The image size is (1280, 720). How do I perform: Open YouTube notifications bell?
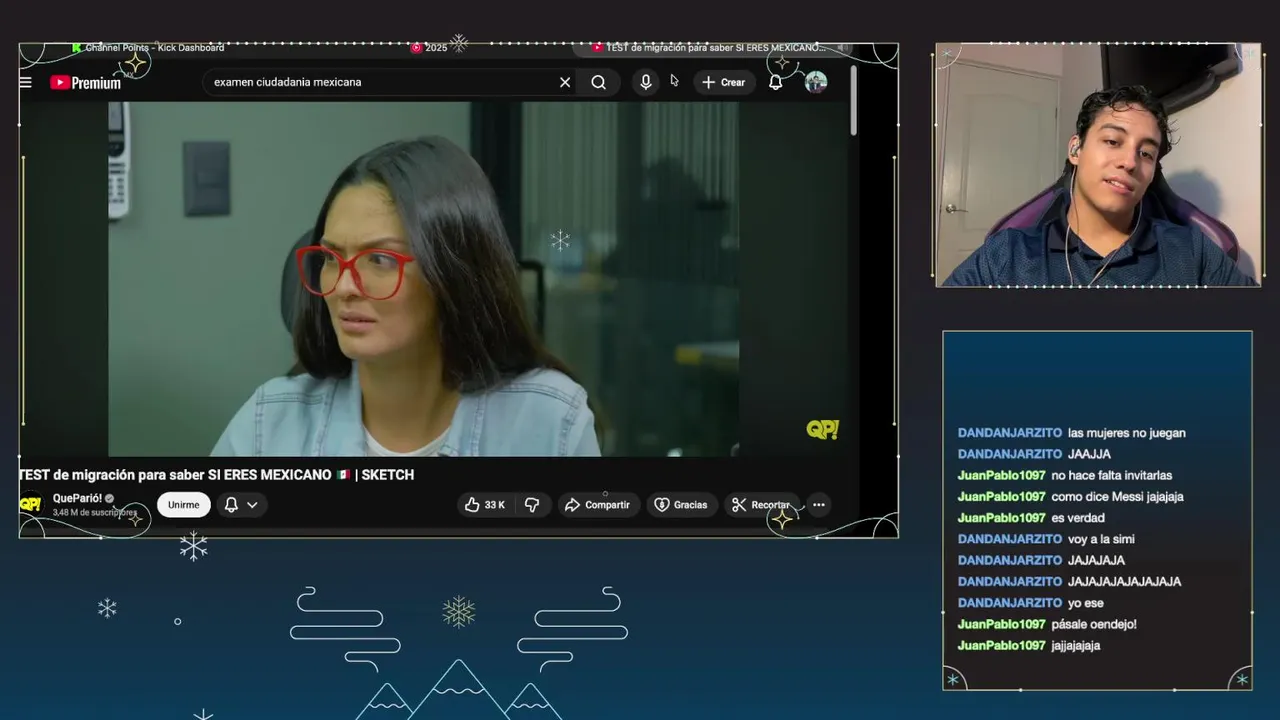coord(775,82)
